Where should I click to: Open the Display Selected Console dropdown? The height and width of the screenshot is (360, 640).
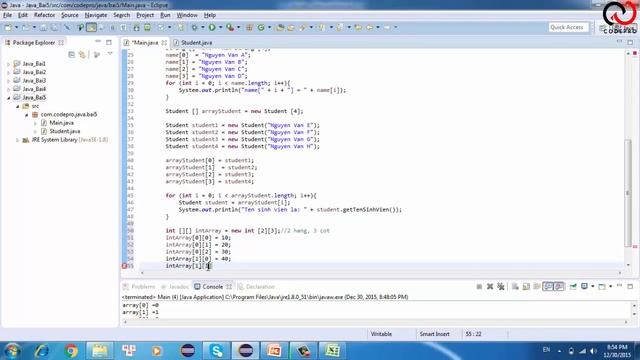coord(592,287)
